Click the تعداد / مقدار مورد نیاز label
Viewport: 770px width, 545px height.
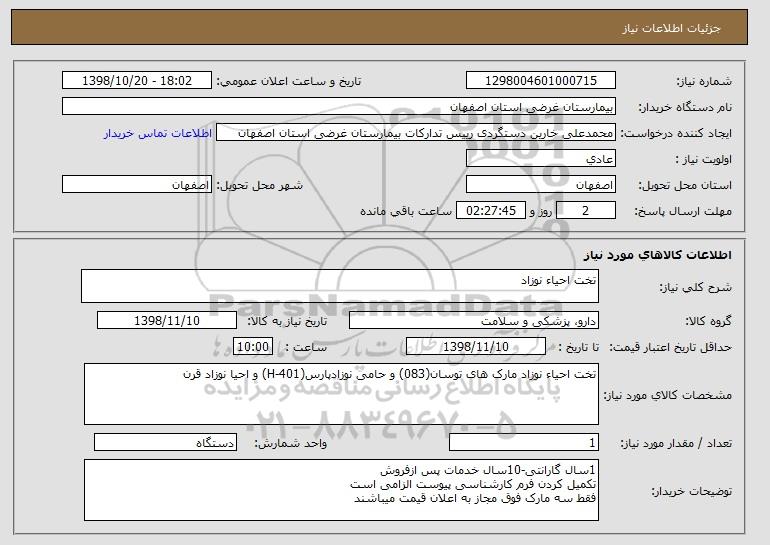(x=676, y=443)
